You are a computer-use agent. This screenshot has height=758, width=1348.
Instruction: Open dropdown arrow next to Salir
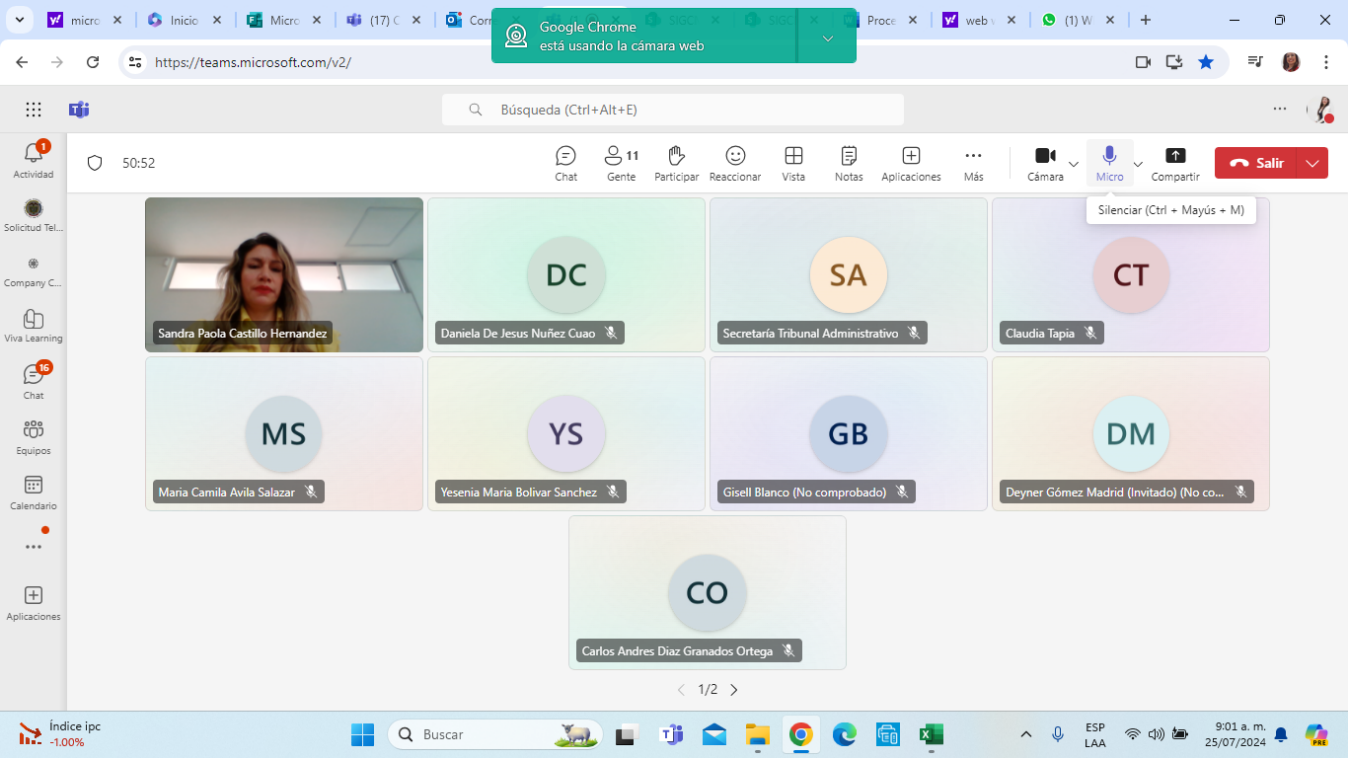pos(1312,163)
